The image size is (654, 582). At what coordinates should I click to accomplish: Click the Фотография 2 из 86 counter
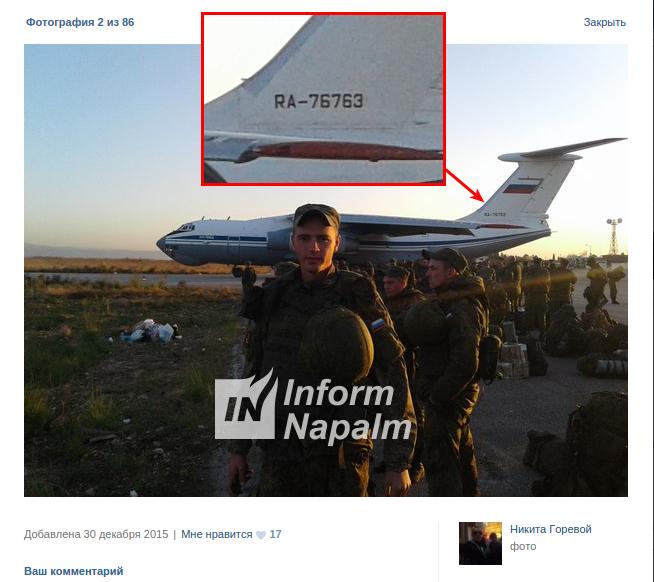coord(80,23)
